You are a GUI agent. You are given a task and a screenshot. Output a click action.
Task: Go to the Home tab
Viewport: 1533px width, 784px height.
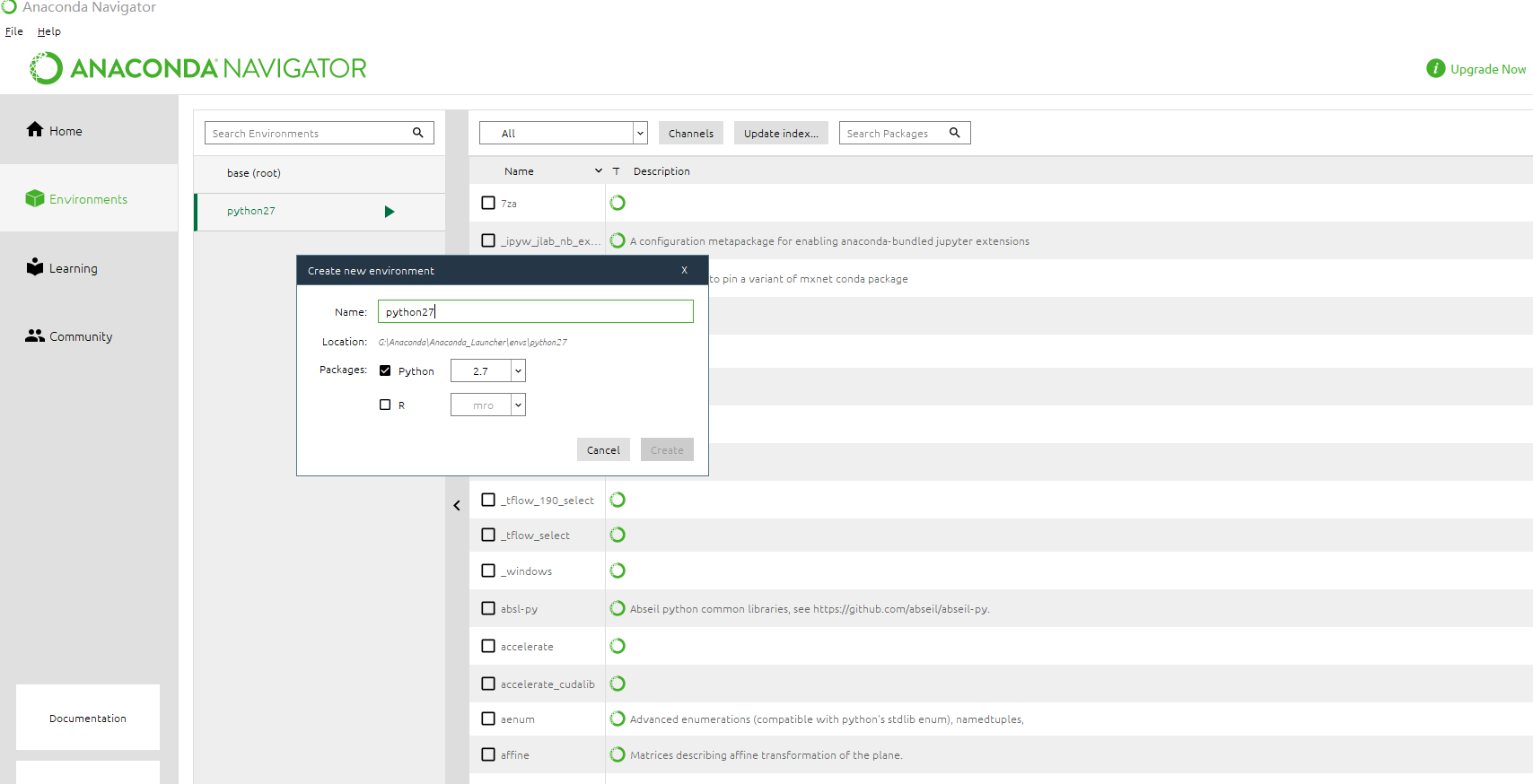pyautogui.click(x=89, y=130)
